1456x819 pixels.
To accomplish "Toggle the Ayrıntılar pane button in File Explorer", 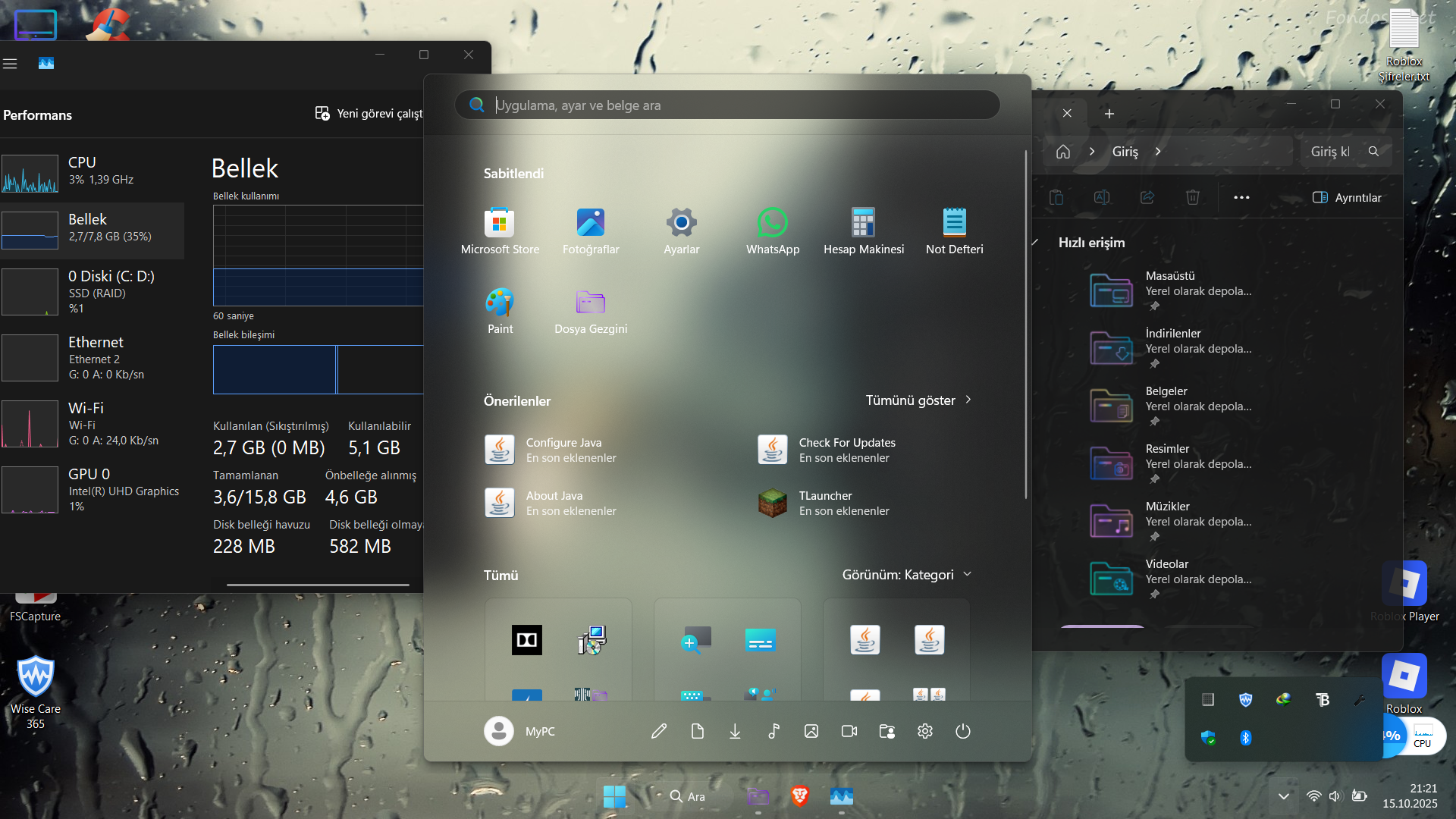I will coord(1347,197).
